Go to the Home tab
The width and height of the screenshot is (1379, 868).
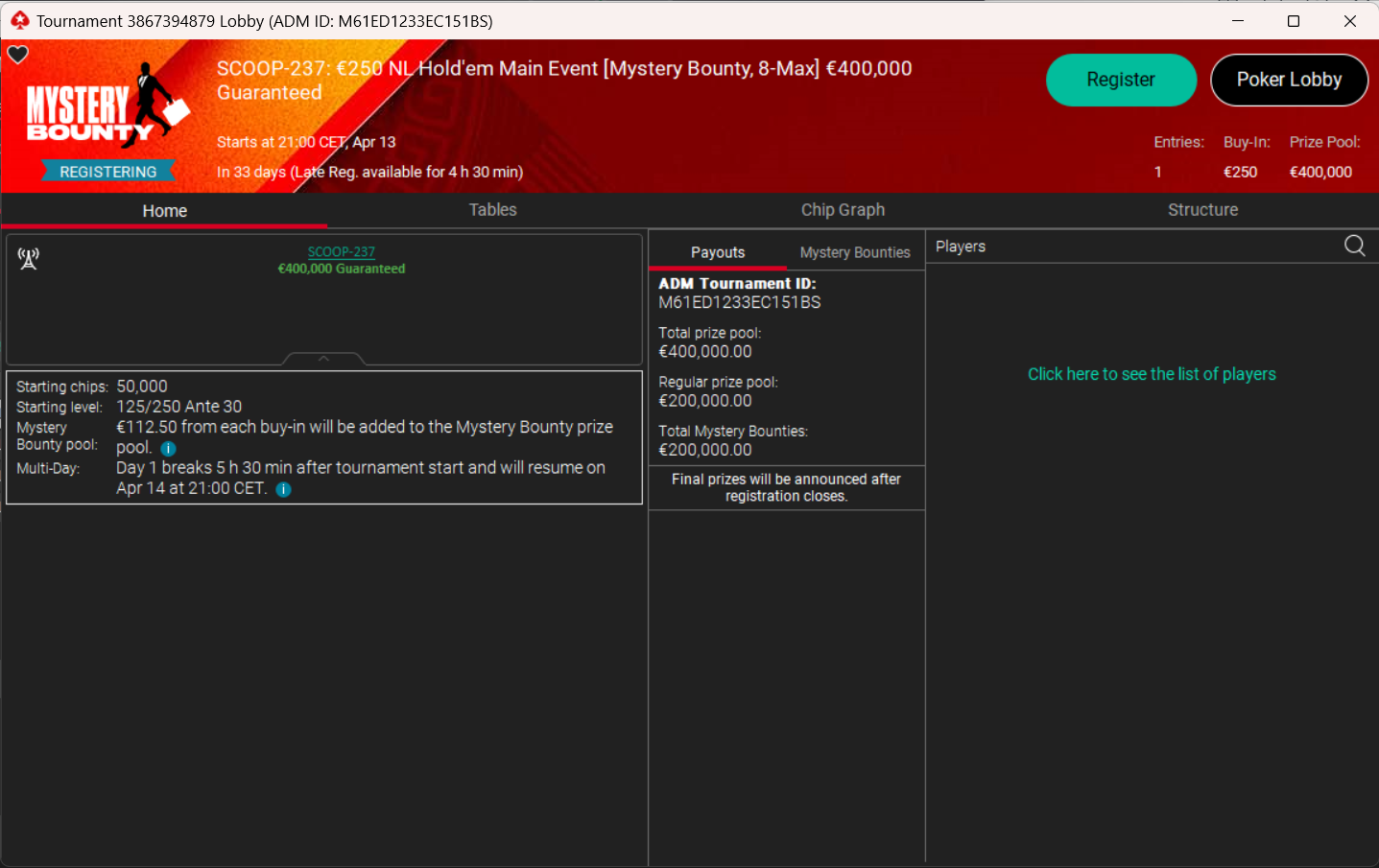[x=165, y=211]
